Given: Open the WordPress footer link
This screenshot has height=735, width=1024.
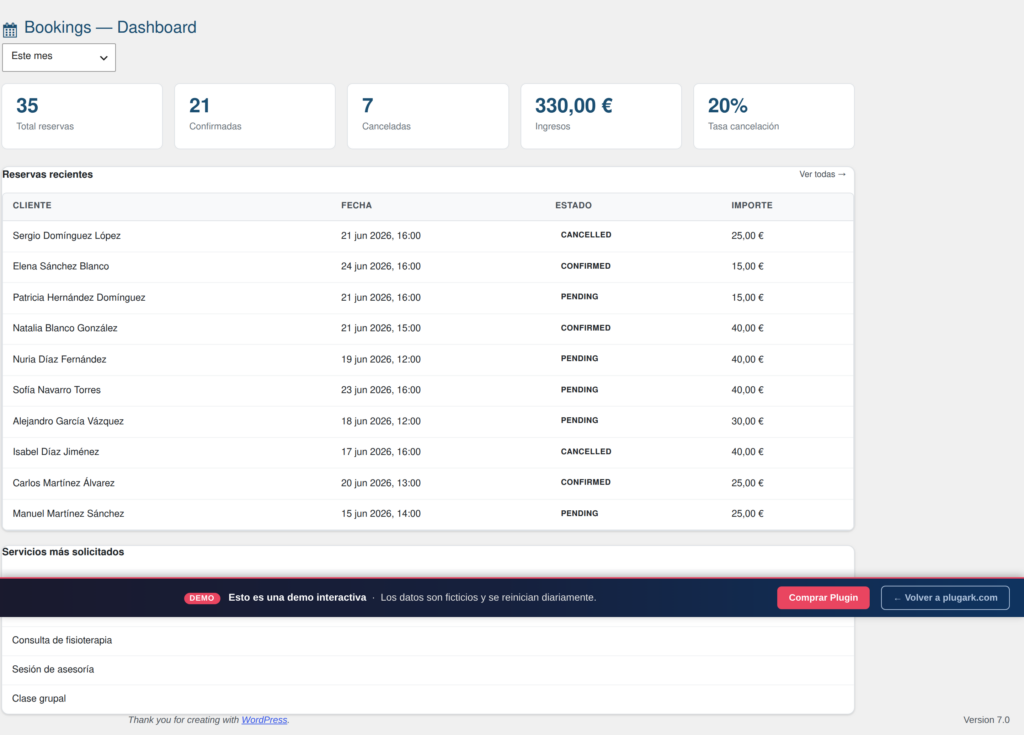Looking at the screenshot, I should (x=264, y=720).
